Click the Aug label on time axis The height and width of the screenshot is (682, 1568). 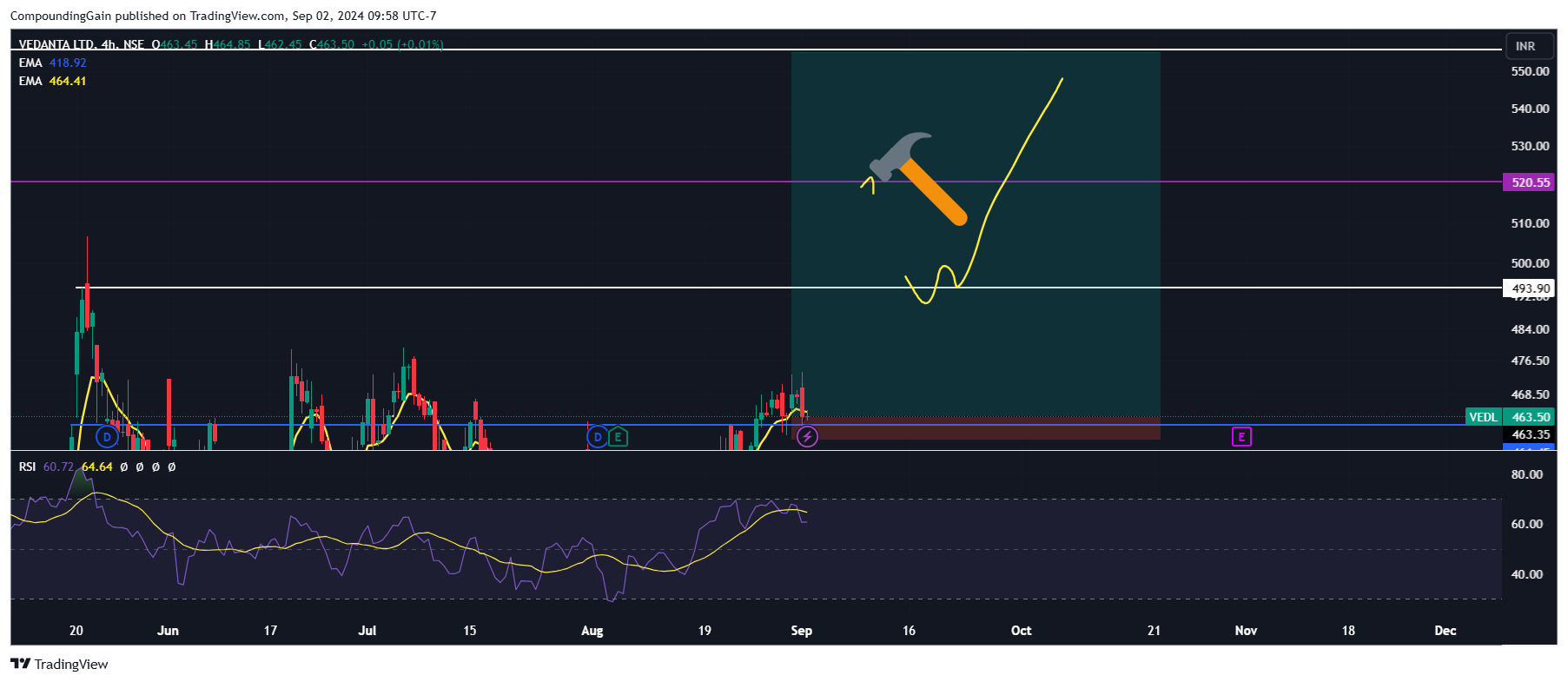coord(592,631)
